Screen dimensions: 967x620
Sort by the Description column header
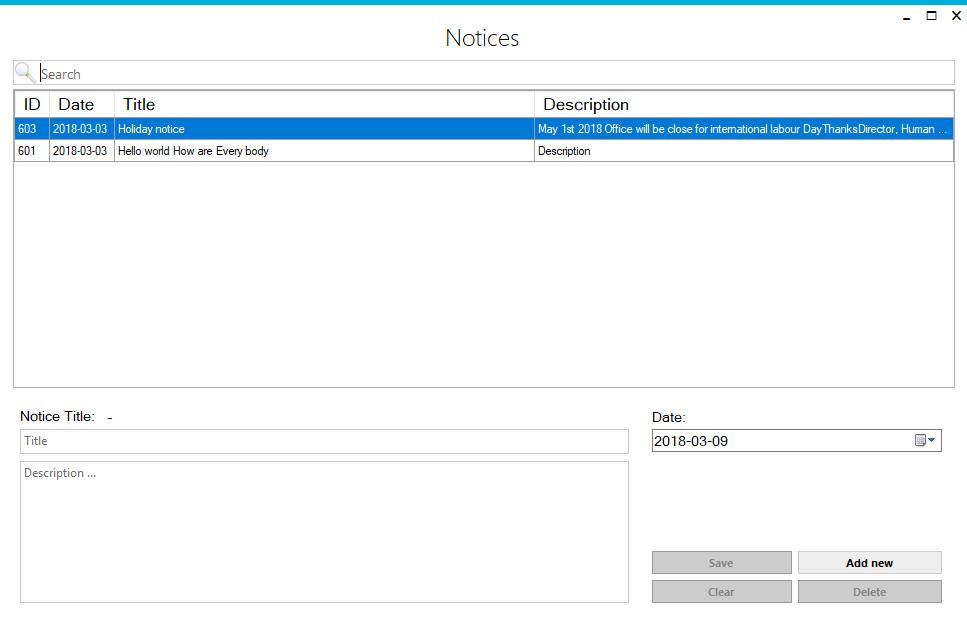point(744,104)
